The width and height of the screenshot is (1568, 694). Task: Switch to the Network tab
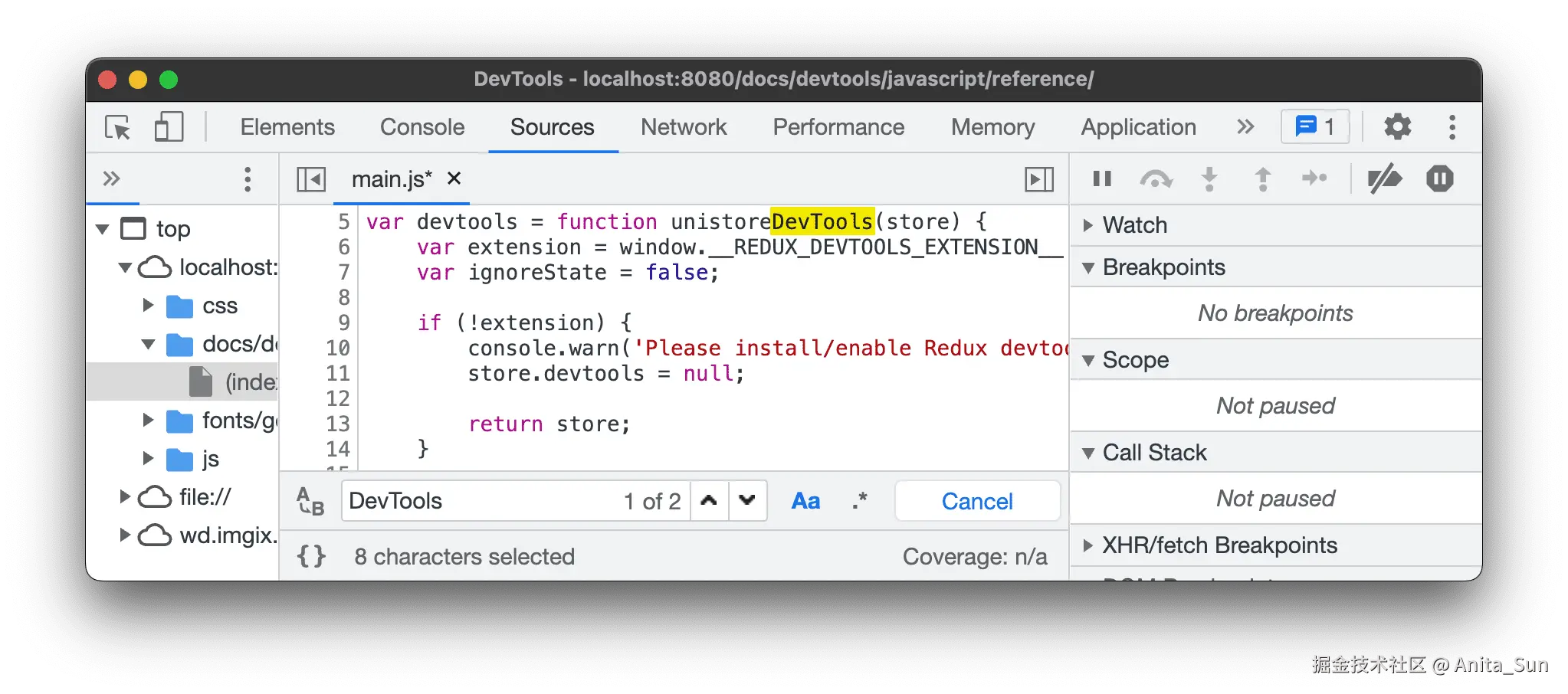pyautogui.click(x=684, y=127)
